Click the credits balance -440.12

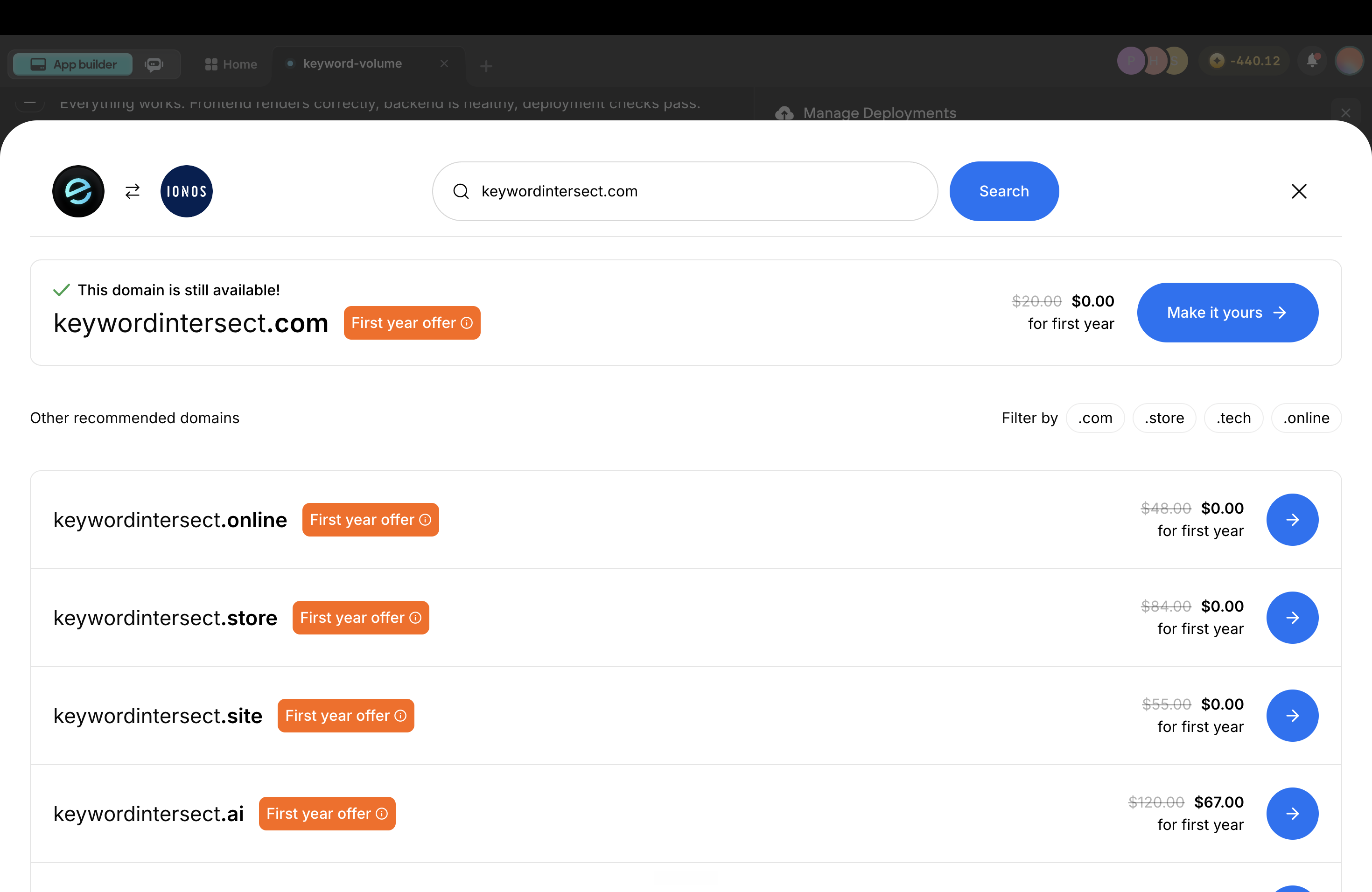click(1245, 61)
